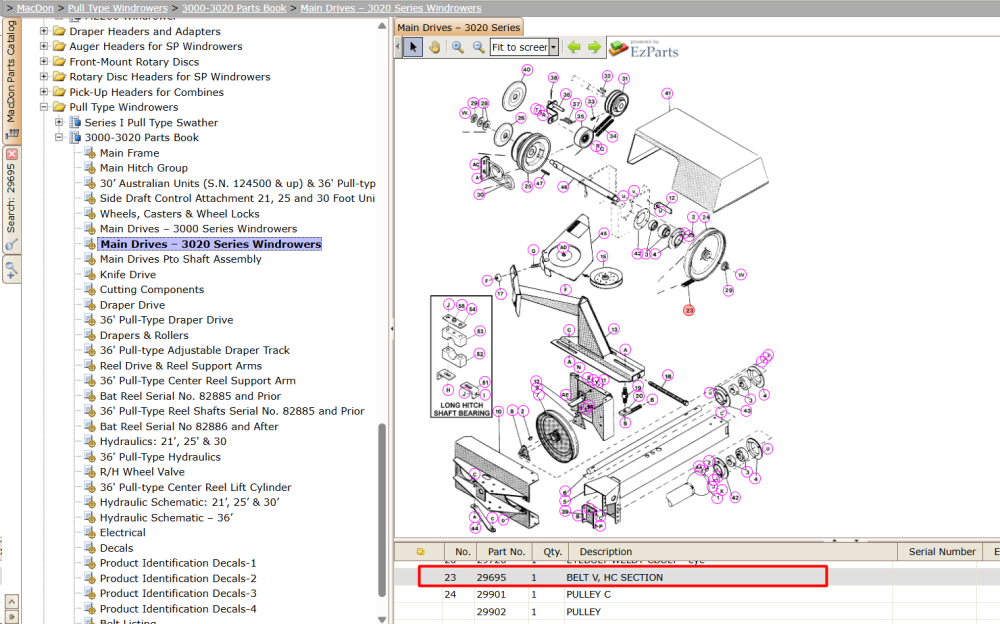Screen dimensions: 1000x624
Task: Click the zoom in magnifier
Action: pyautogui.click(x=457, y=47)
